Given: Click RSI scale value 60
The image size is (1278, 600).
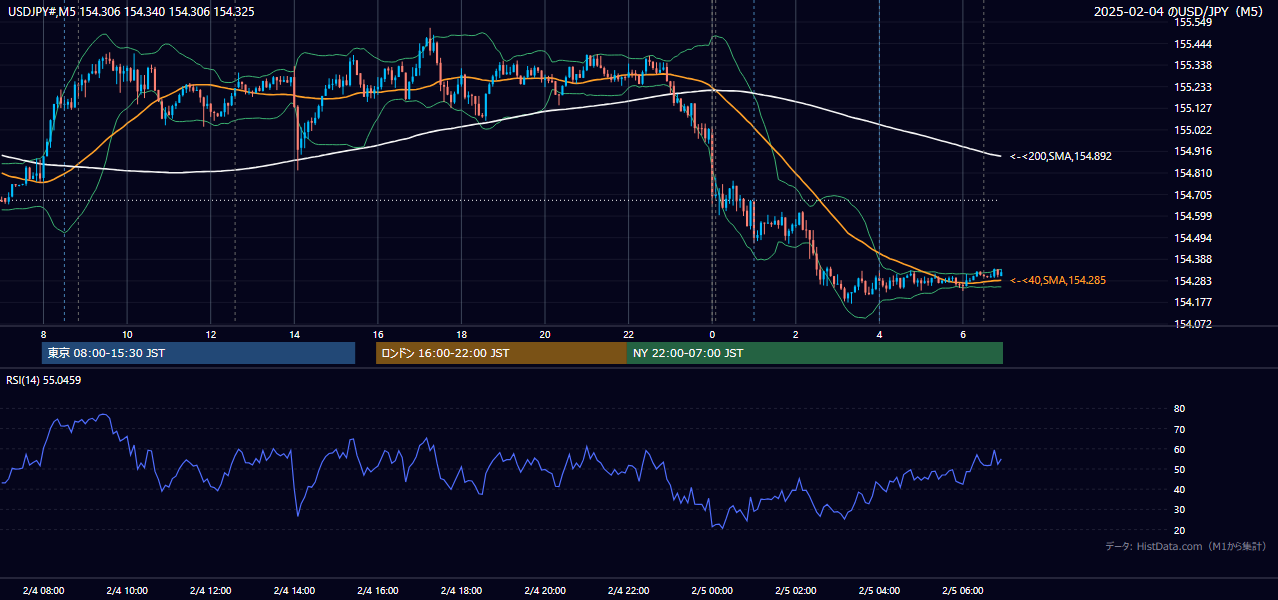Looking at the screenshot, I should [x=1180, y=449].
